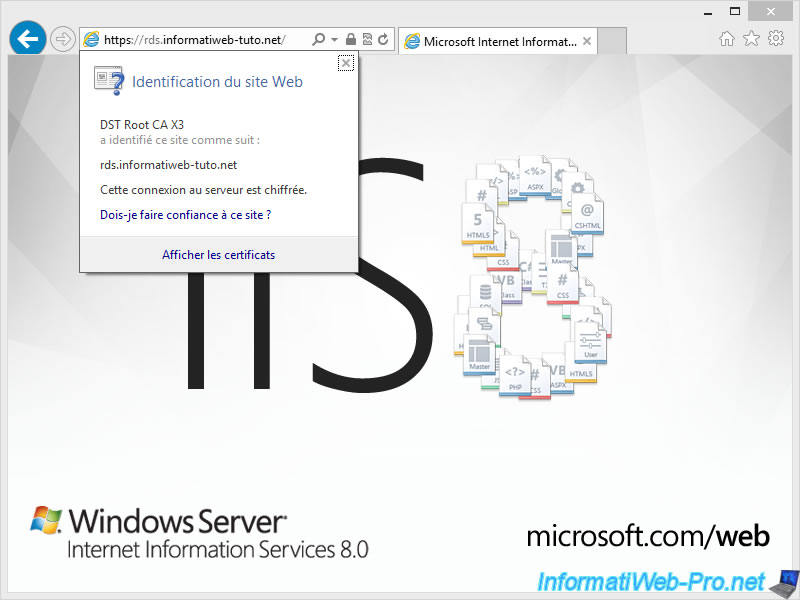Close the Microsoft Internet Informat... tab
Image resolution: width=800 pixels, height=600 pixels.
[x=587, y=41]
